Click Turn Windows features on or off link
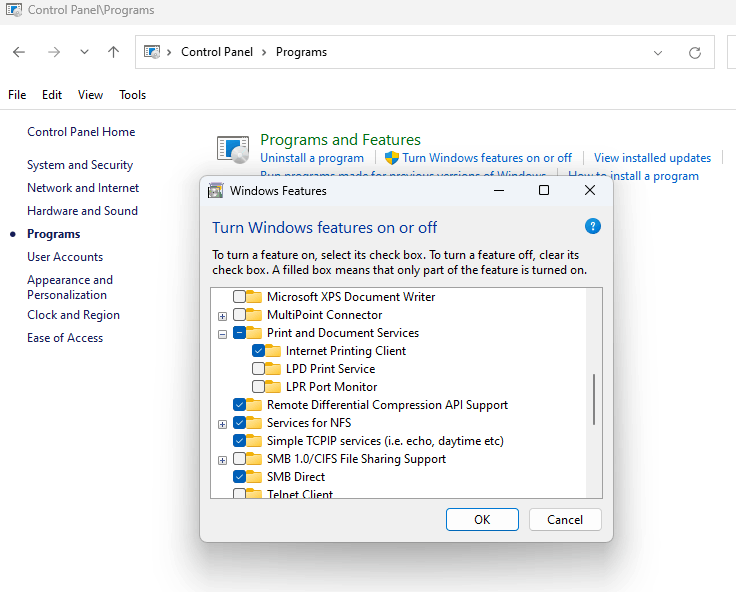Viewport: 736px width, 592px height. tap(487, 158)
